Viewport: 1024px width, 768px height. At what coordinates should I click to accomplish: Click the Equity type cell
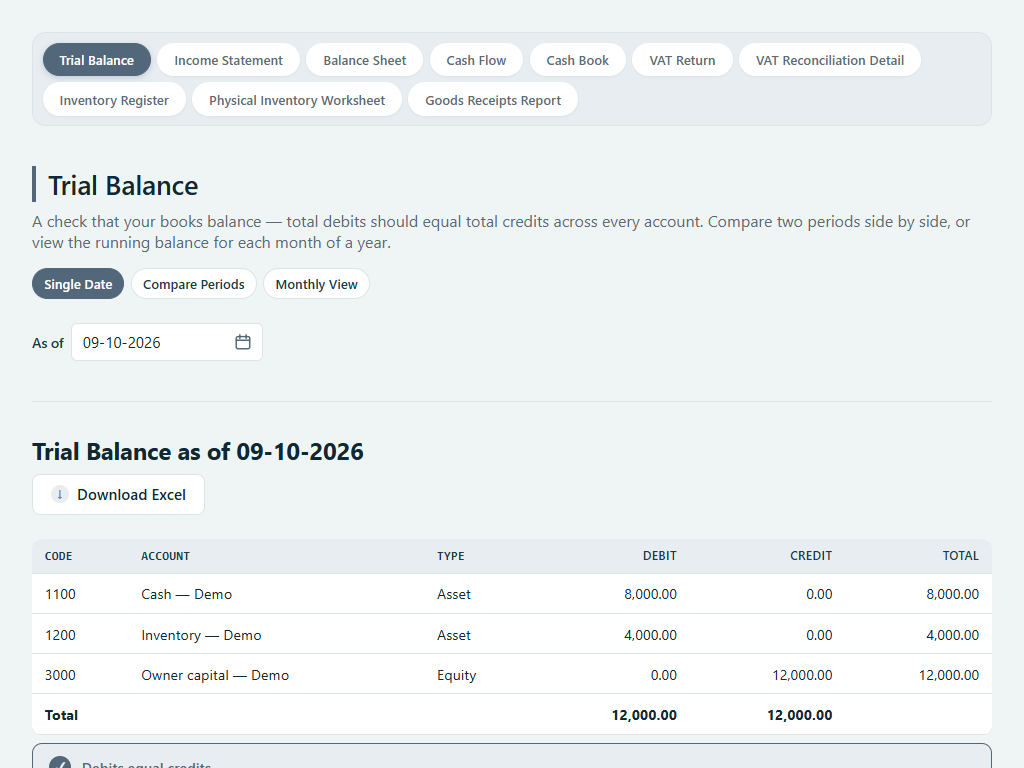click(x=456, y=675)
